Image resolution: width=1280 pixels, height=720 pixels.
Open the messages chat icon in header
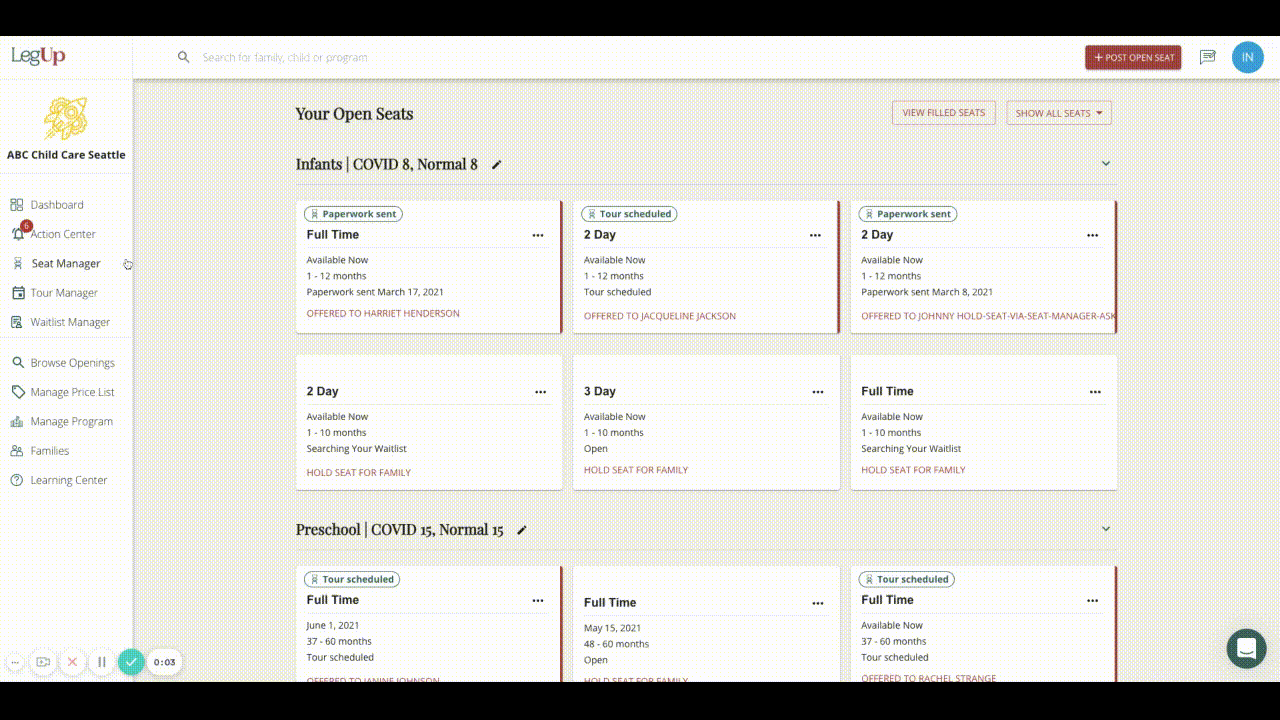(x=1208, y=57)
